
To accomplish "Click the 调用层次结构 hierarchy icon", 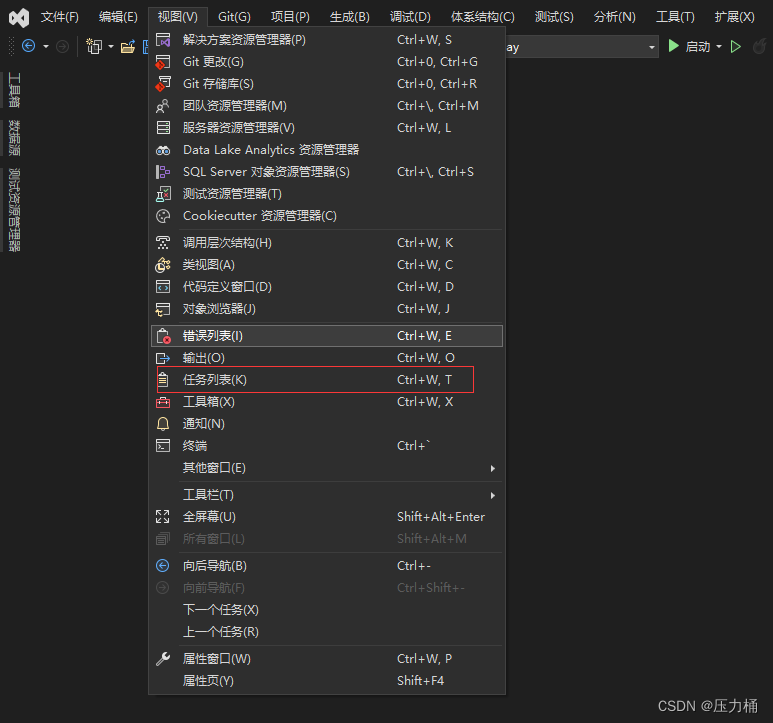I will pyautogui.click(x=163, y=242).
